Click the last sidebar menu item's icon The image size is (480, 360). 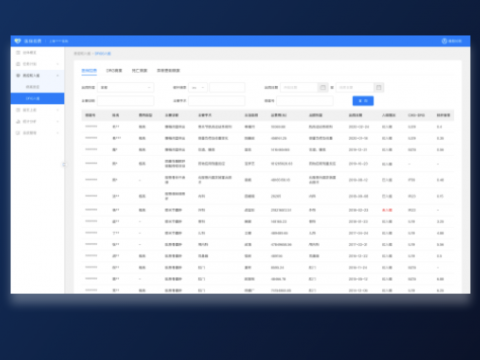coord(18,133)
